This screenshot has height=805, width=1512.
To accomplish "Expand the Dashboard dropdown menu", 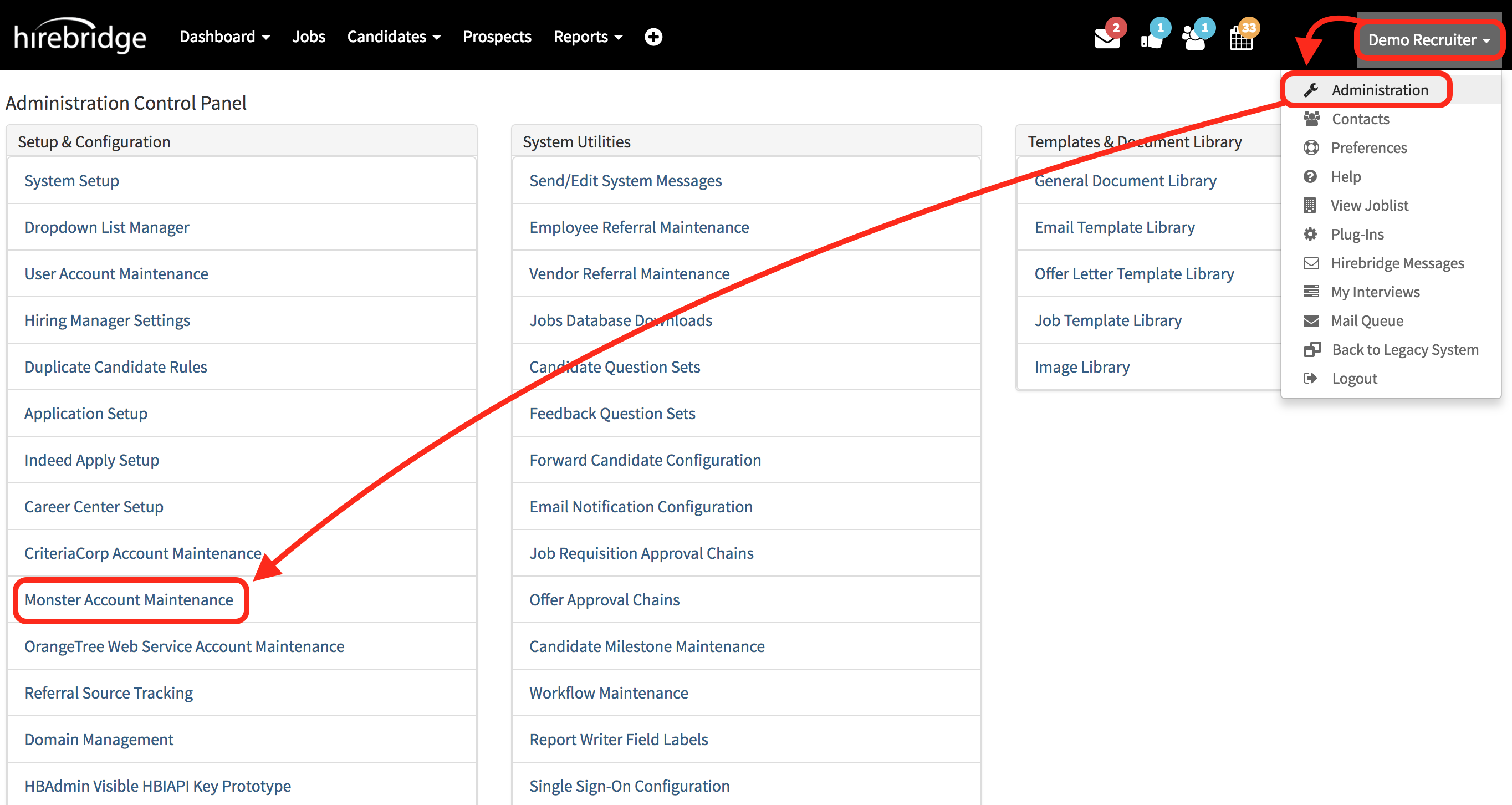I will pos(224,37).
